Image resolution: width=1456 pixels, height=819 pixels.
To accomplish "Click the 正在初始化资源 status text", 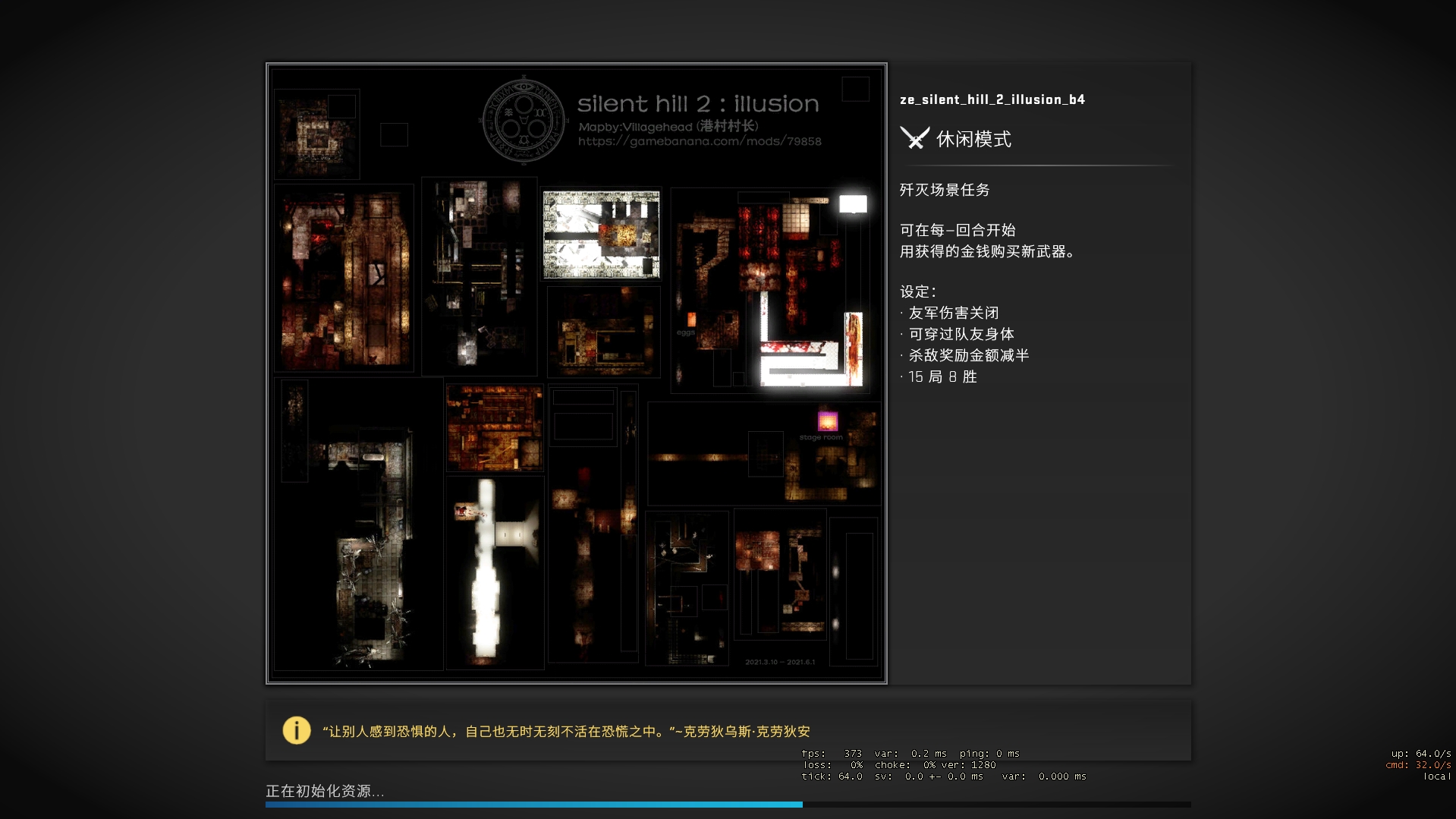I will [x=325, y=791].
